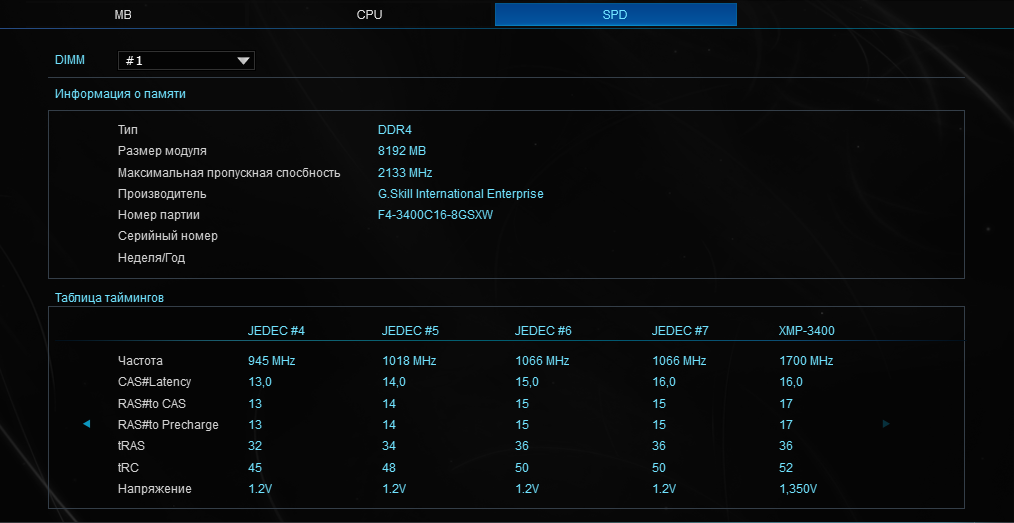The image size is (1014, 523).
Task: Switch to the MB tab
Action: (122, 15)
